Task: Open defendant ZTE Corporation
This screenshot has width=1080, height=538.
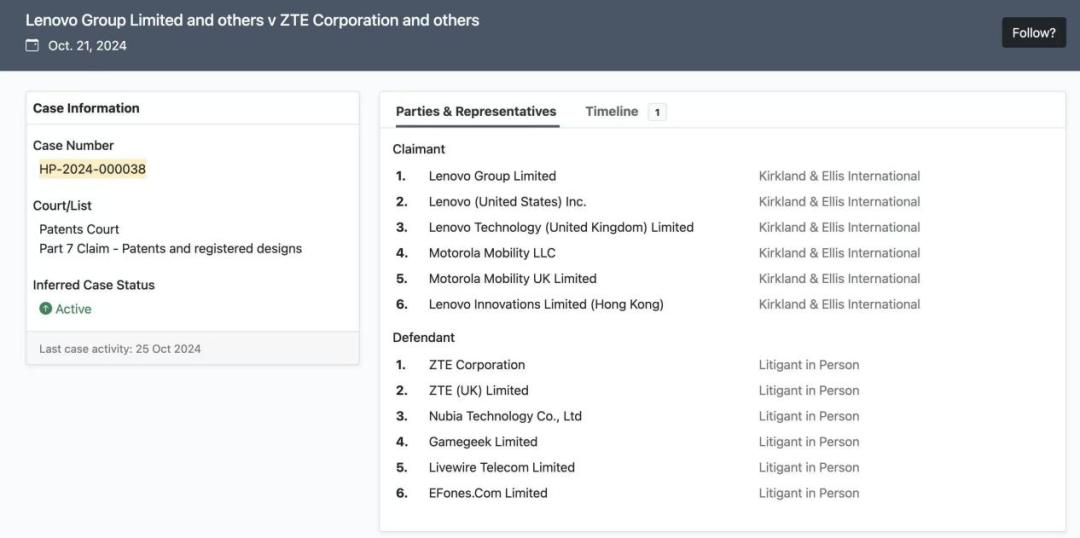Action: (x=477, y=365)
